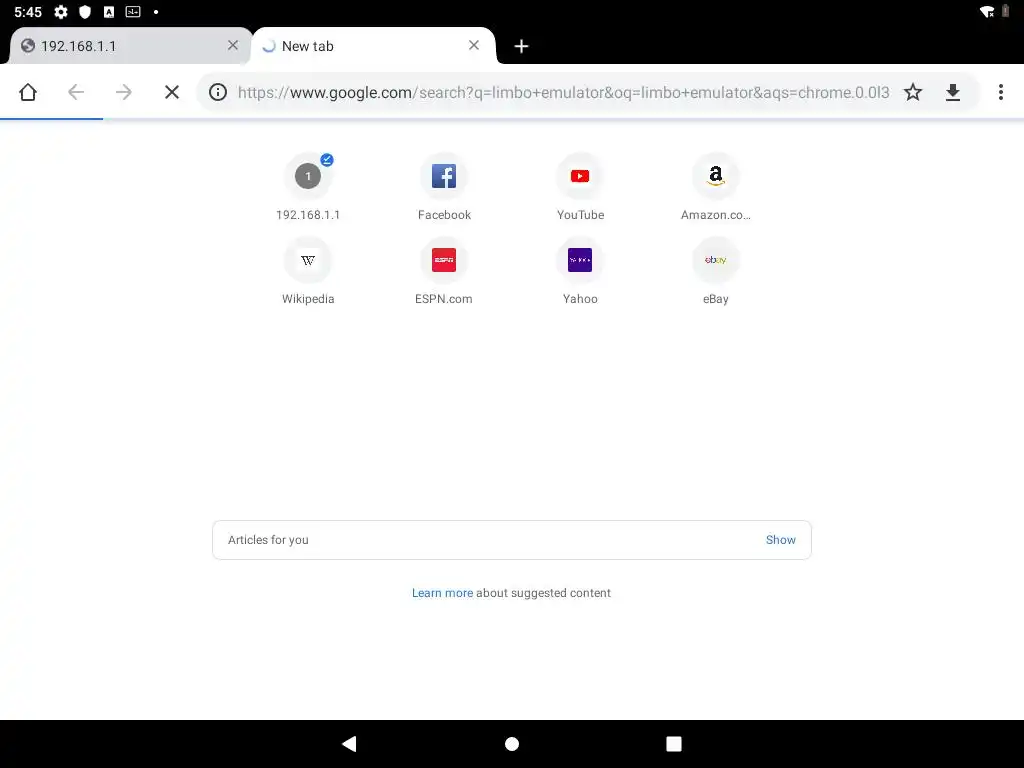Stop the page loading with X button

[172, 92]
